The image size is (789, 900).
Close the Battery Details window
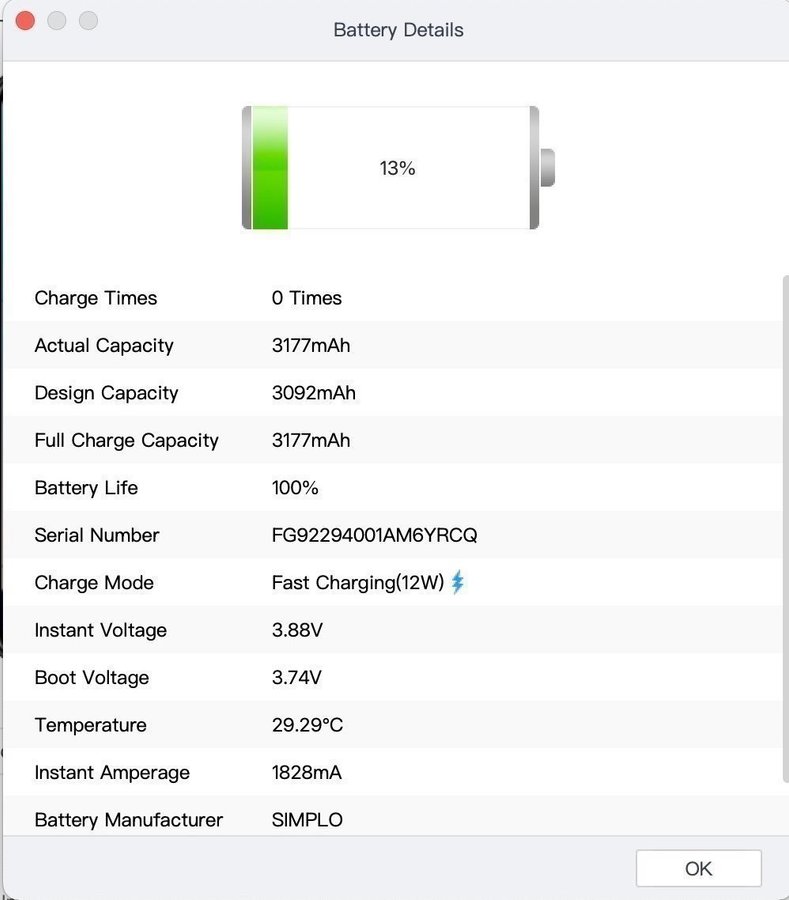coord(26,21)
